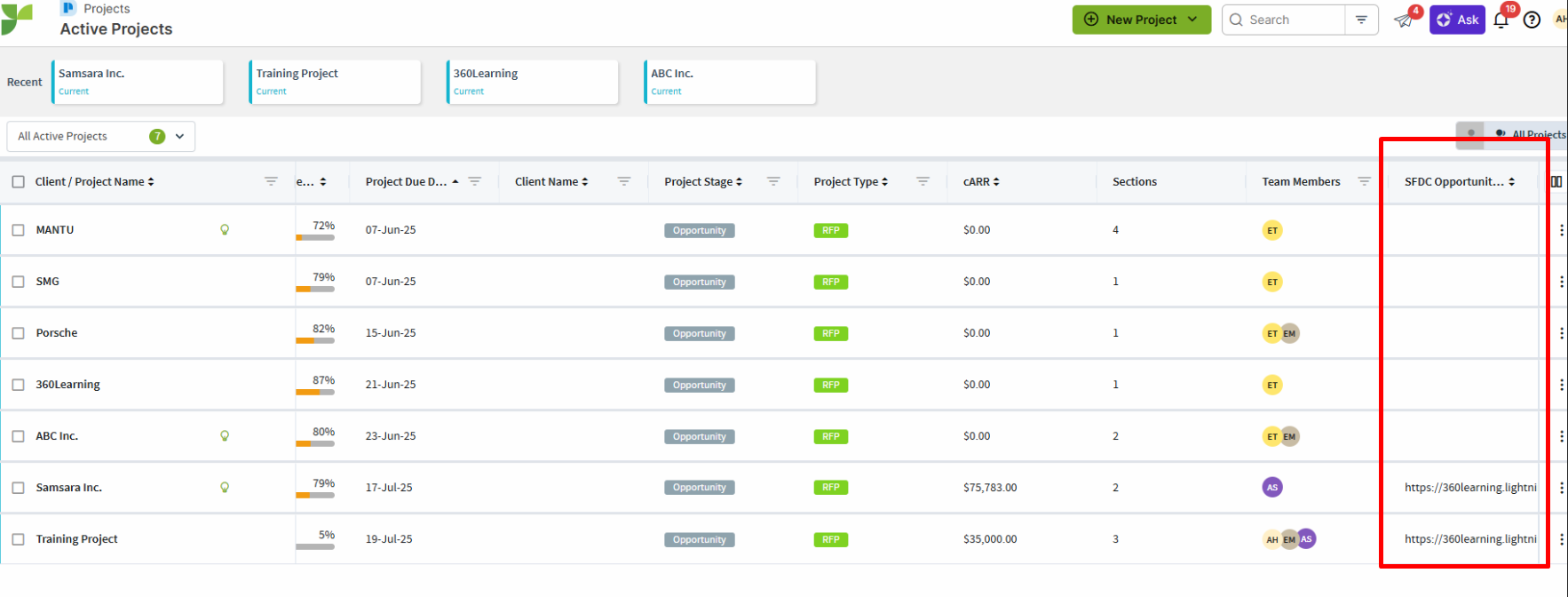1568x597 pixels.
Task: Open the MANTU project name
Action: click(x=55, y=230)
